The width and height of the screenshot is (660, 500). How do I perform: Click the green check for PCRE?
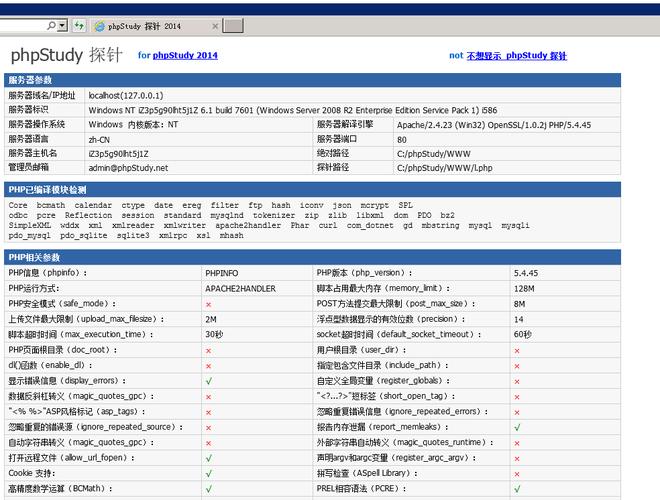click(517, 489)
